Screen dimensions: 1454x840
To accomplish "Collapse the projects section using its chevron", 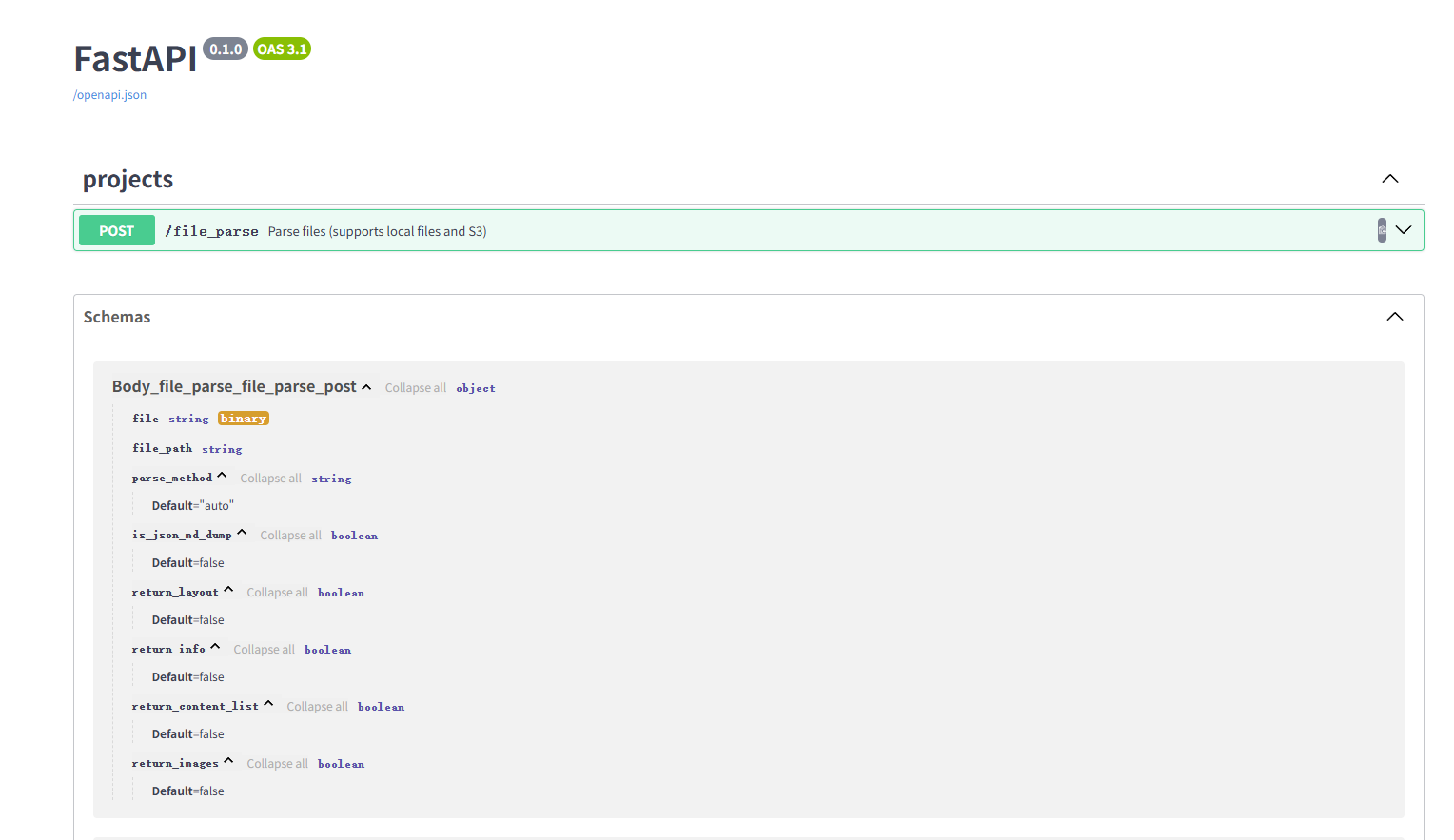I will coord(1390,179).
